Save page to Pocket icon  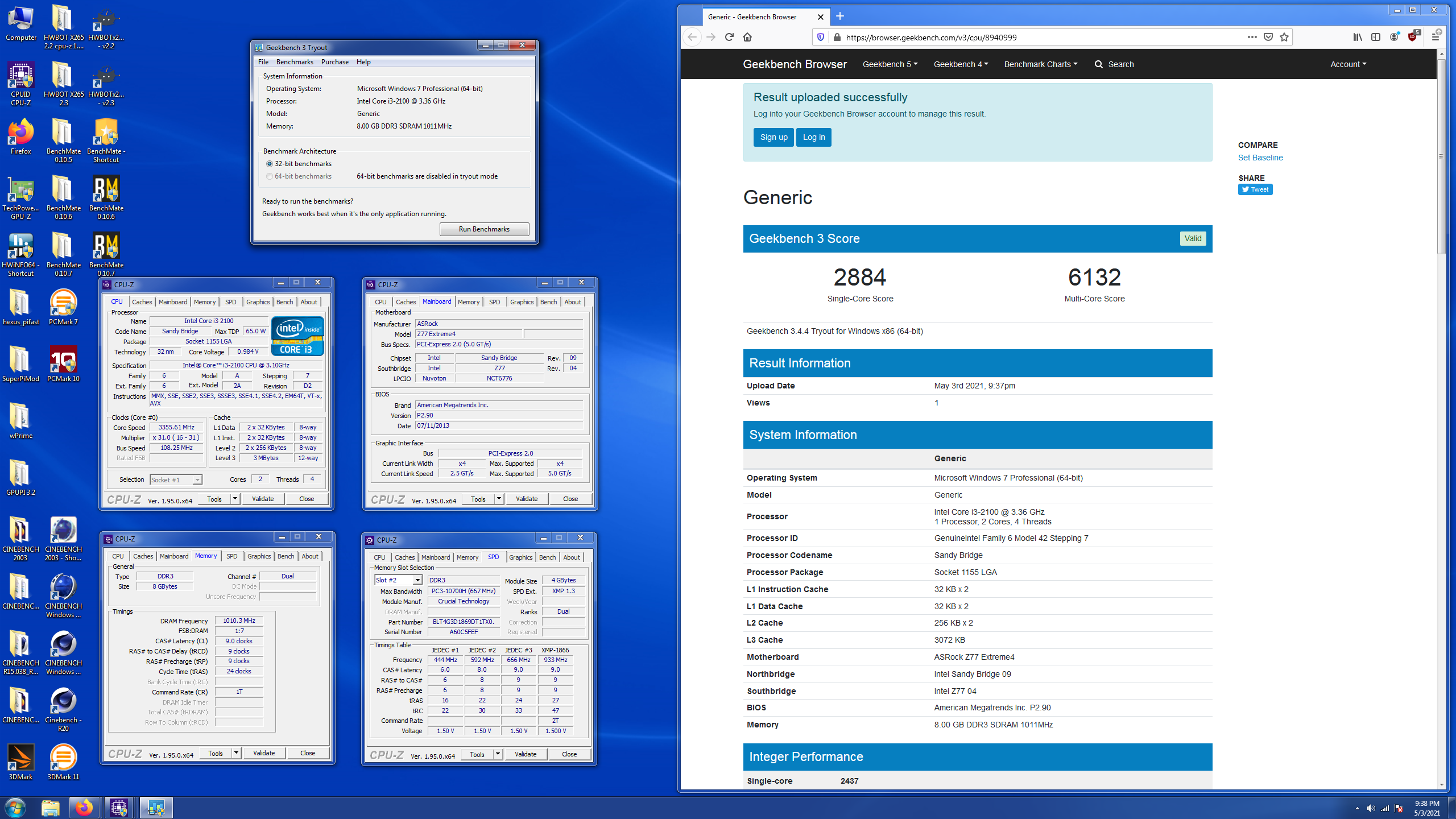pos(1268,37)
